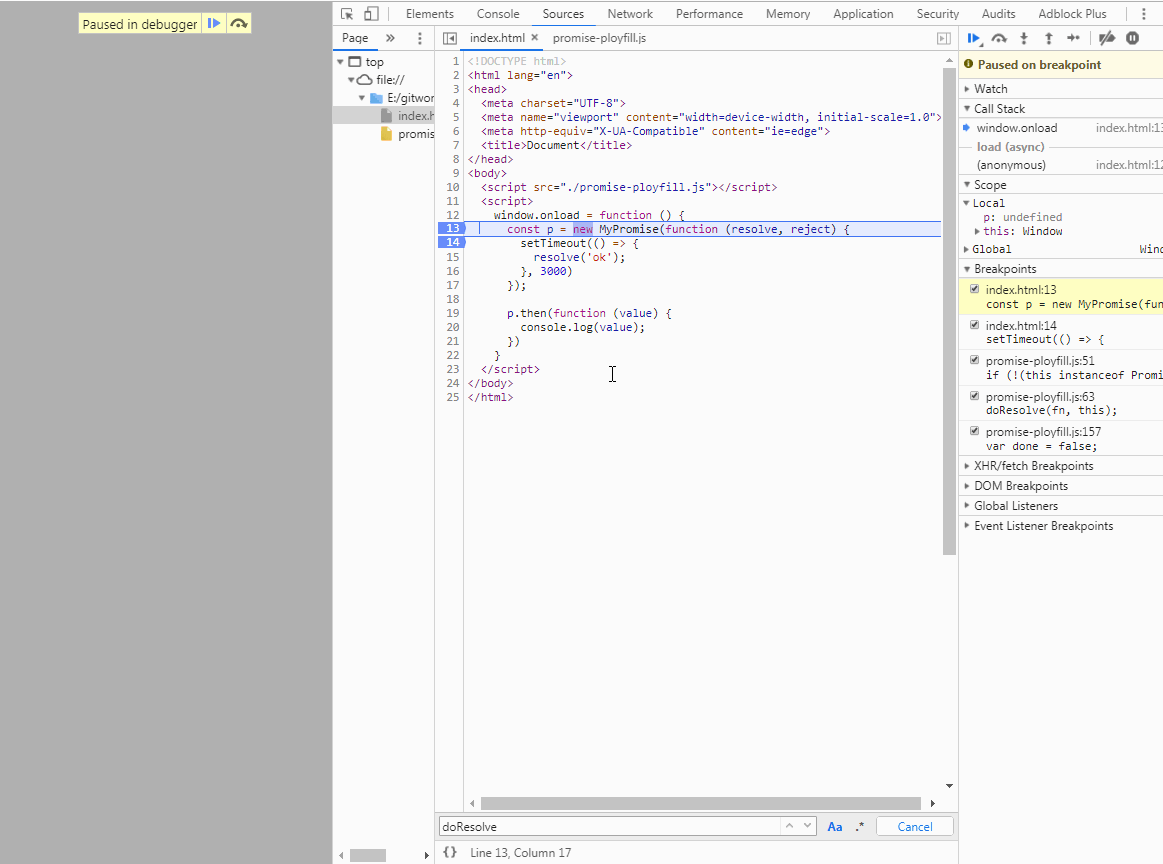Resume script execution in debugger toolbar
Viewport: 1163px width, 864px height.
coord(973,38)
